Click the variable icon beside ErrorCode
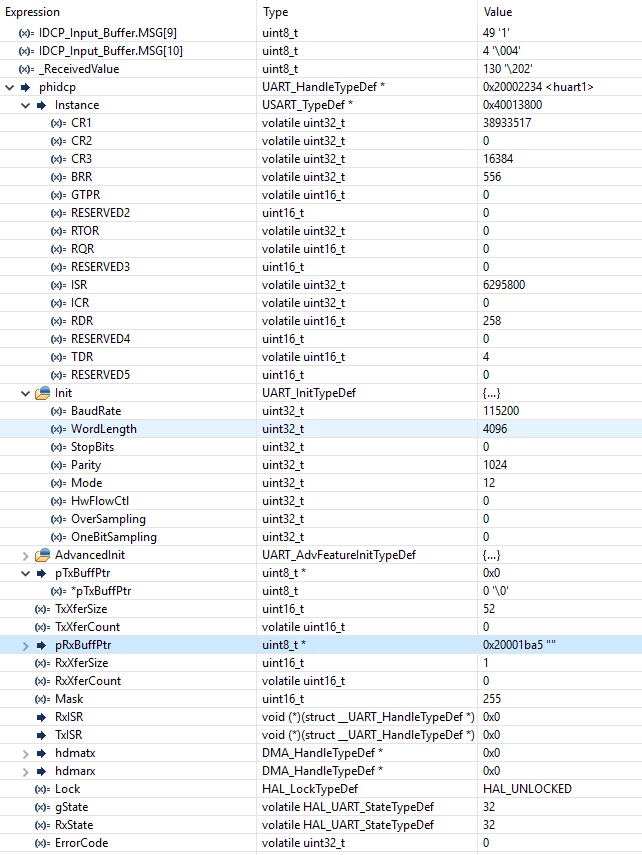This screenshot has height=855, width=642. (43, 843)
